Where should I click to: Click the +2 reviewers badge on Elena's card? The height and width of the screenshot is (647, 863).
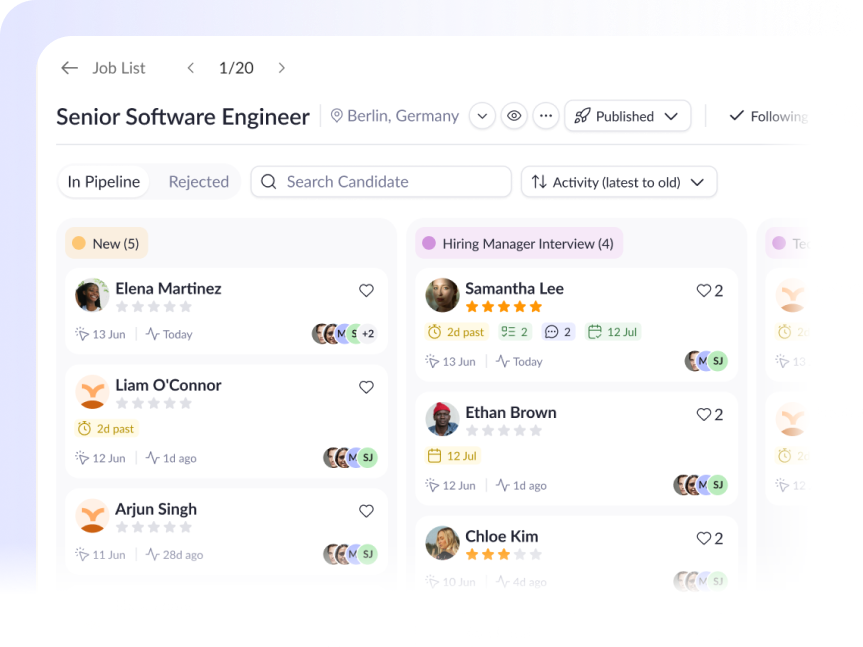pos(368,334)
